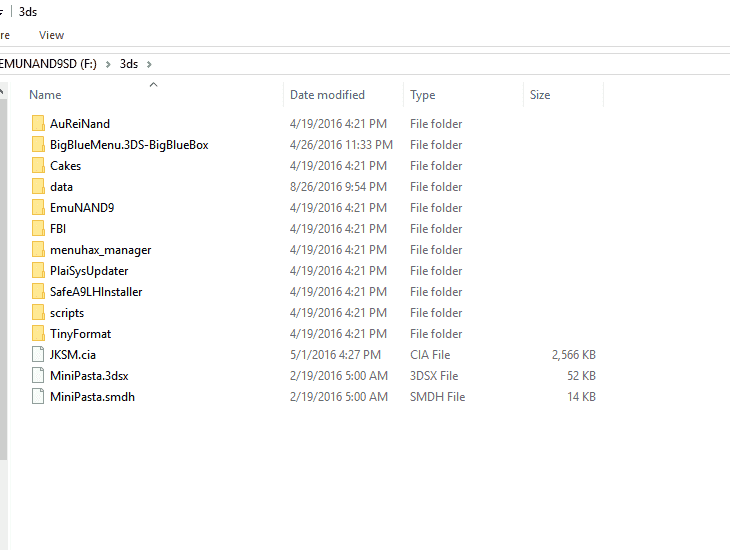Click the TinyFormat folder icon
730x550 pixels.
(x=38, y=333)
